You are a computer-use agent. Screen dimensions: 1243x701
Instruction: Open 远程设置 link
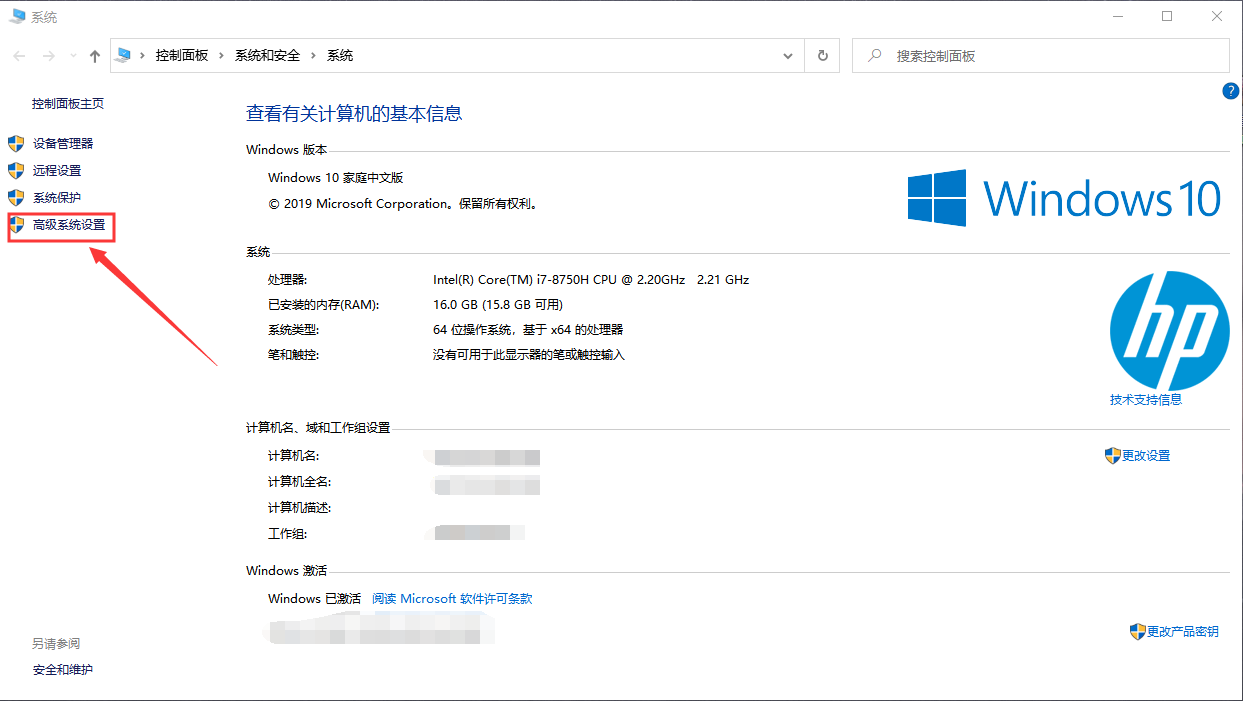(x=57, y=171)
